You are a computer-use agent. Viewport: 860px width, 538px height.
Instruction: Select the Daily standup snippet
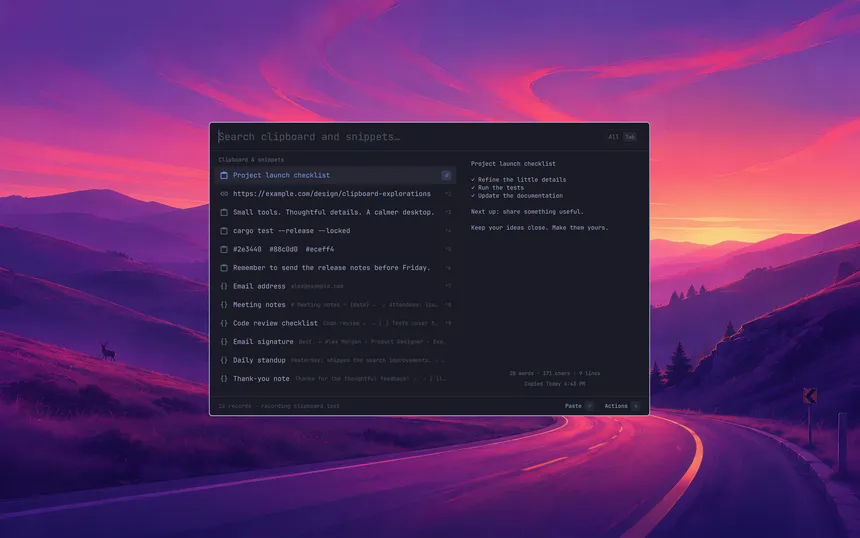pyautogui.click(x=336, y=360)
